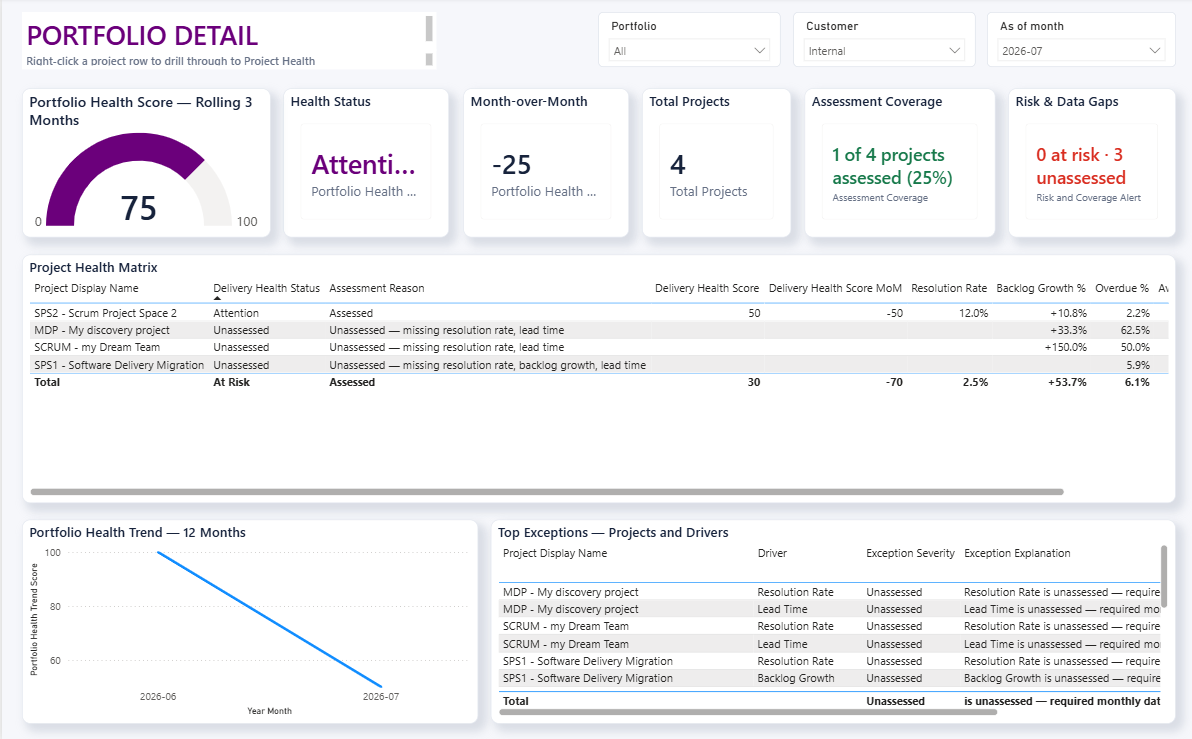This screenshot has width=1192, height=739.
Task: Click the Top Exceptions vertical scrollbar
Action: point(1164,576)
